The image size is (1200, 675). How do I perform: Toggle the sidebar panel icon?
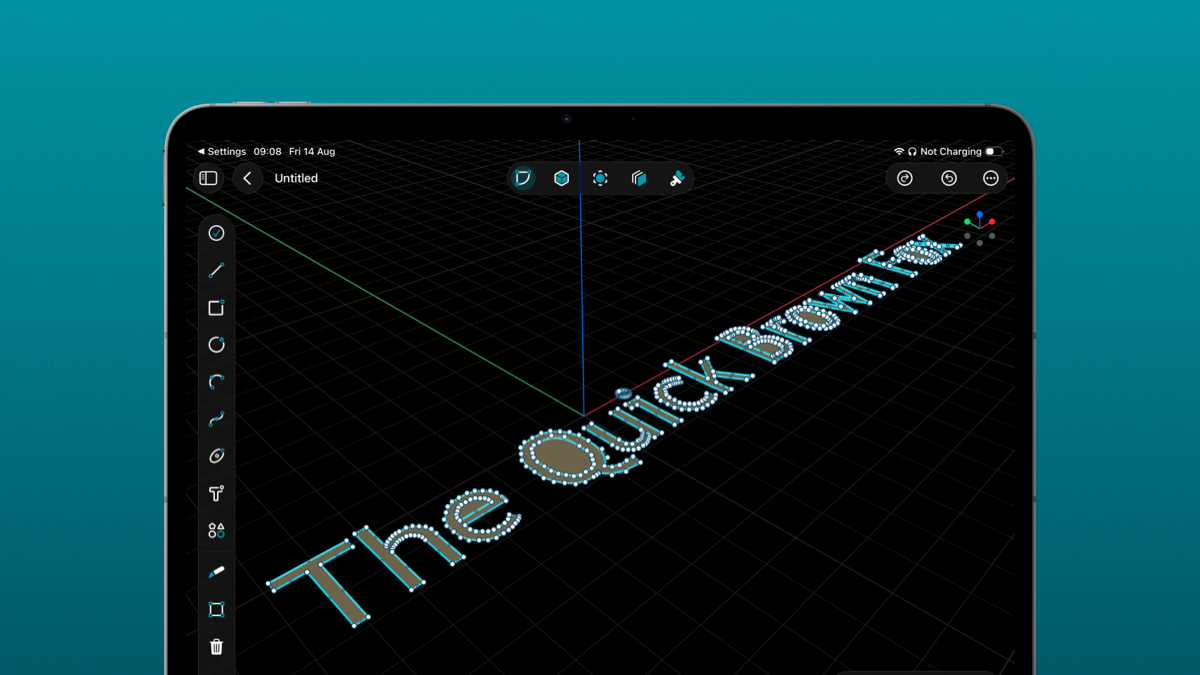pyautogui.click(x=208, y=178)
